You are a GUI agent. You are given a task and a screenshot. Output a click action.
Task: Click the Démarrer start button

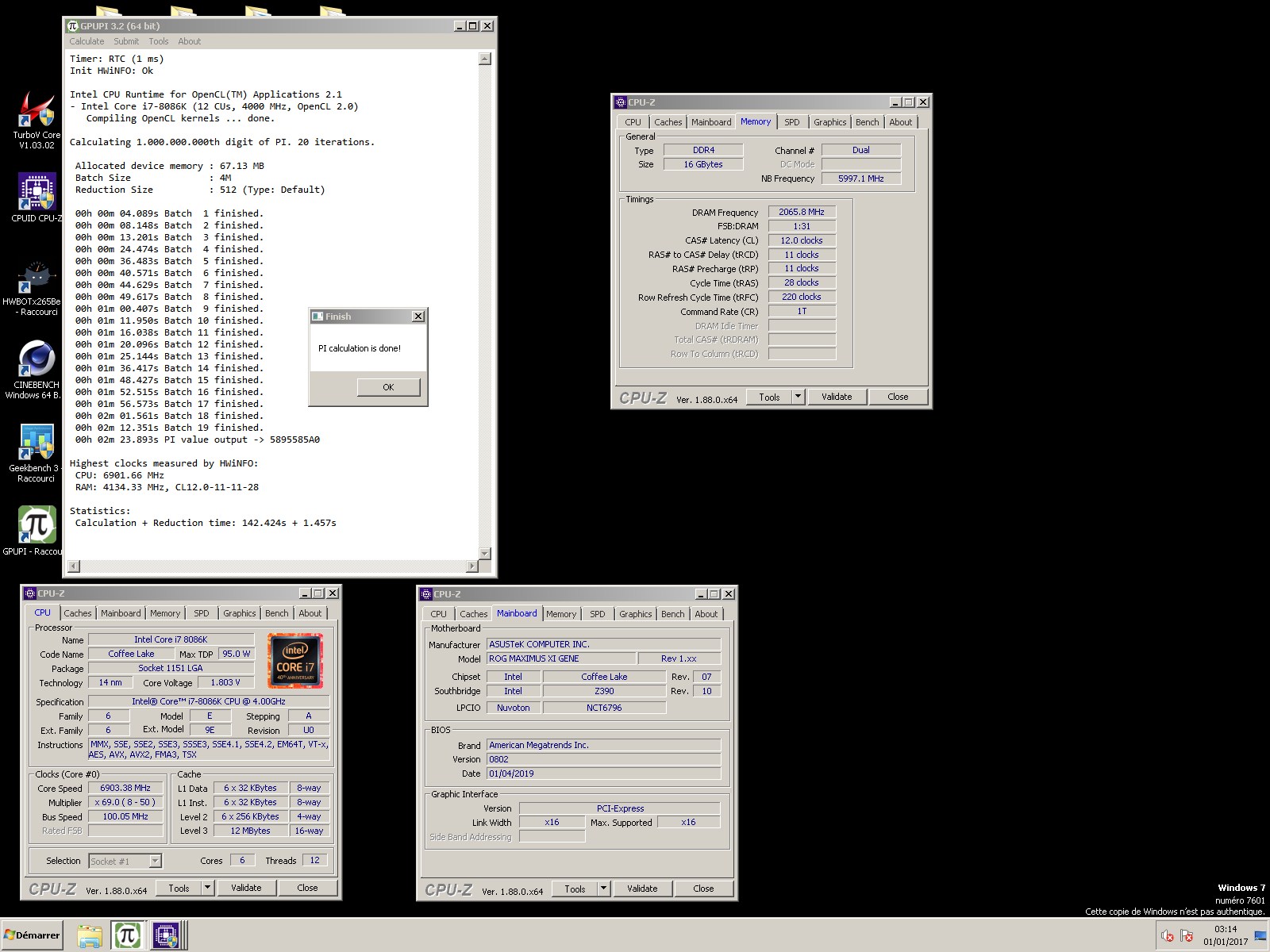(x=32, y=935)
